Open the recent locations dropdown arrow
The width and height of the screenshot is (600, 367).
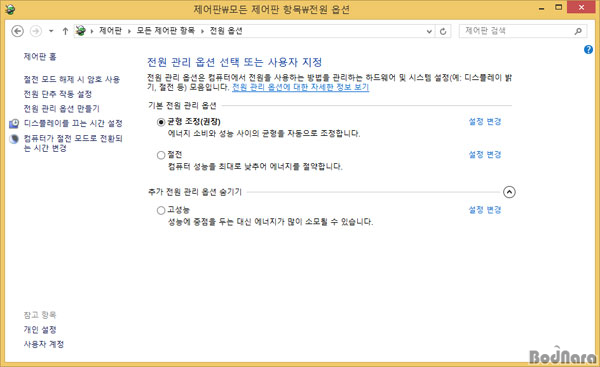click(x=51, y=31)
